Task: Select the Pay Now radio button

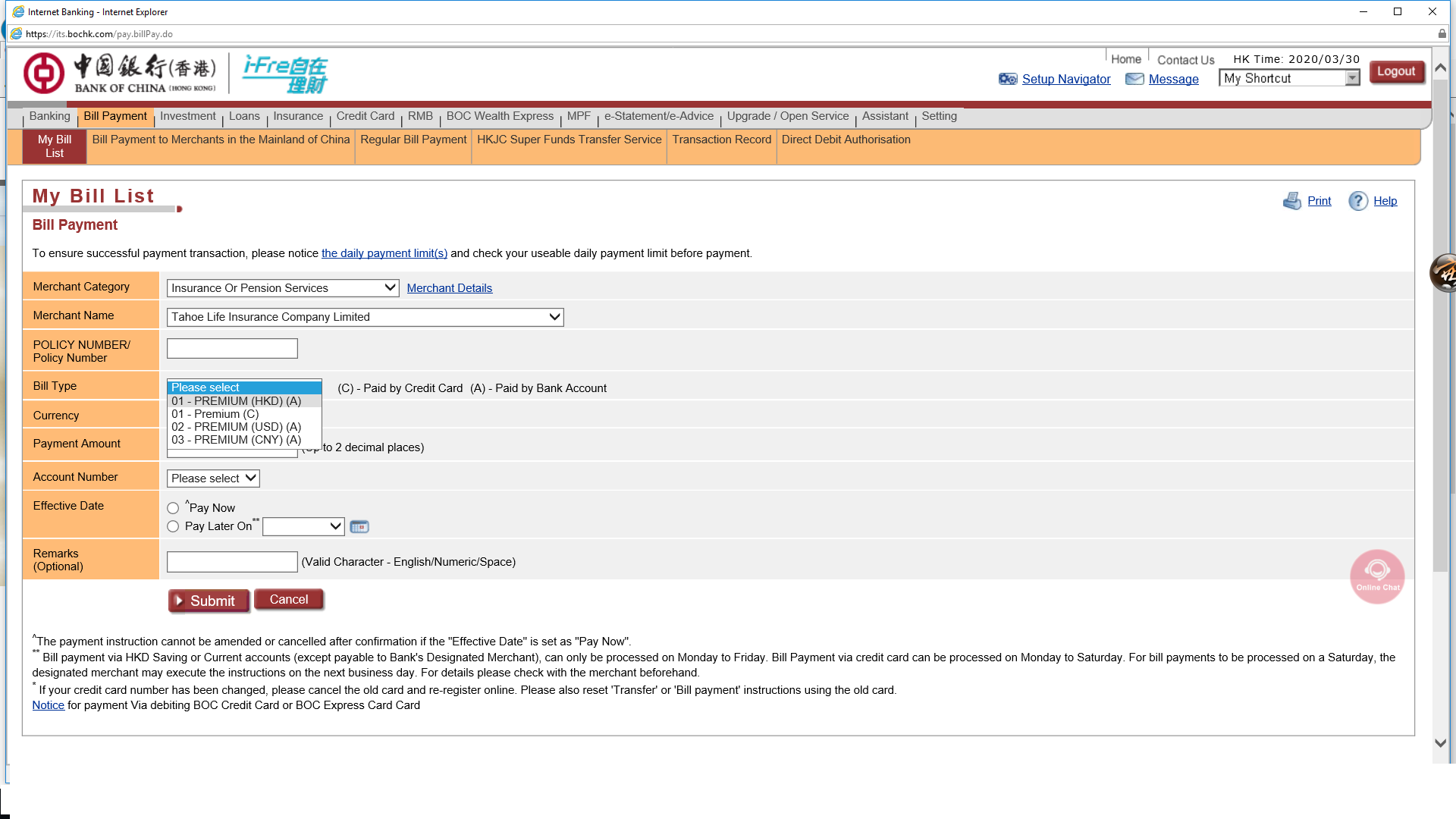Action: coord(173,508)
